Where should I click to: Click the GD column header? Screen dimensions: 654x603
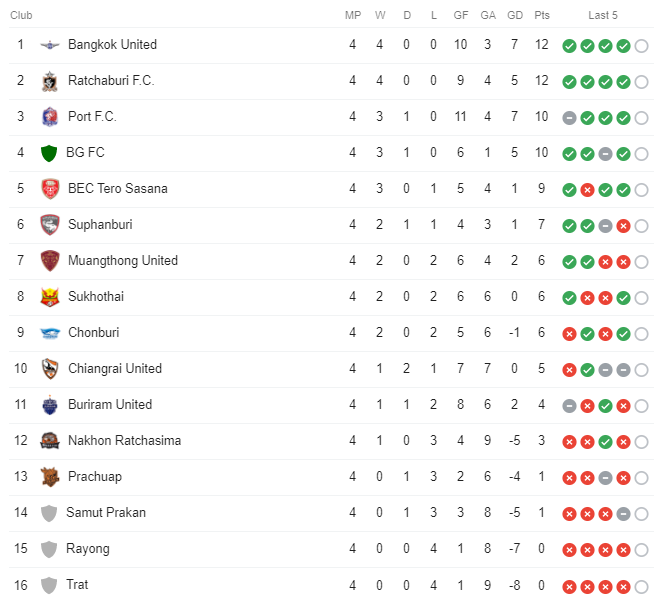coord(515,15)
